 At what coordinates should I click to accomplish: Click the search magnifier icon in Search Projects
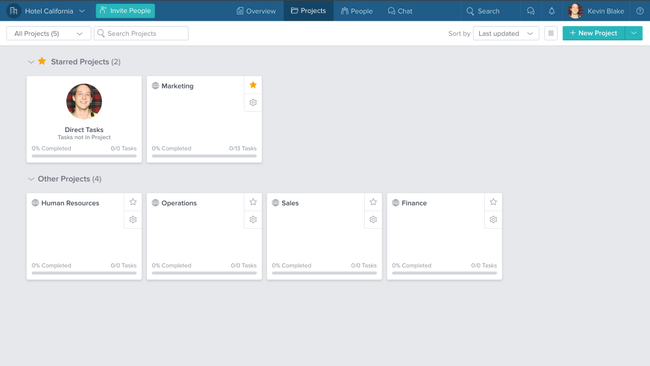click(x=101, y=33)
